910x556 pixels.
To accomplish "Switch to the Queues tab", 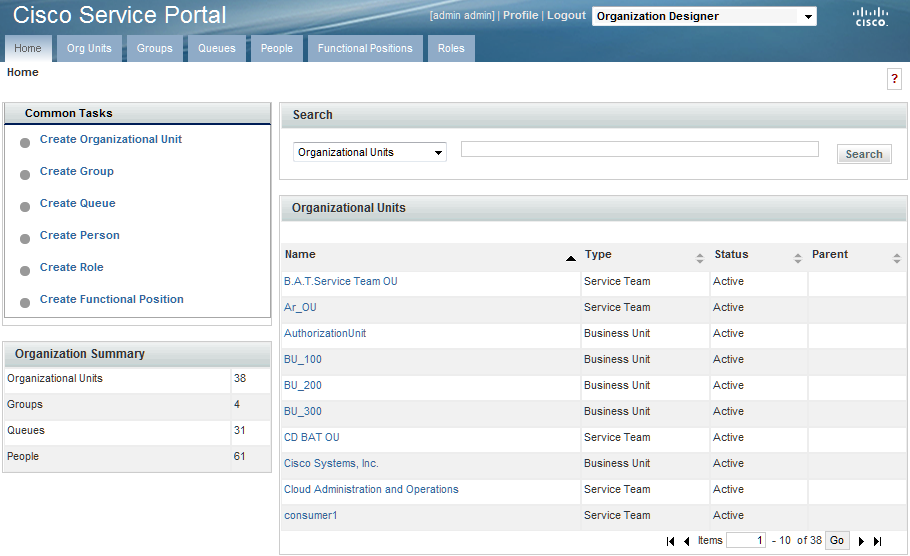I will pos(216,48).
